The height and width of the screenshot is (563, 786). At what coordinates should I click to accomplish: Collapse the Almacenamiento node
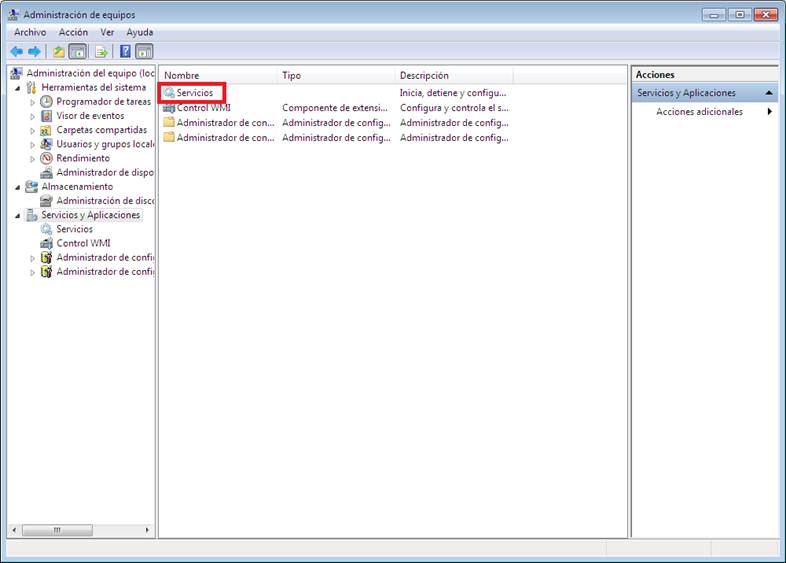point(18,187)
